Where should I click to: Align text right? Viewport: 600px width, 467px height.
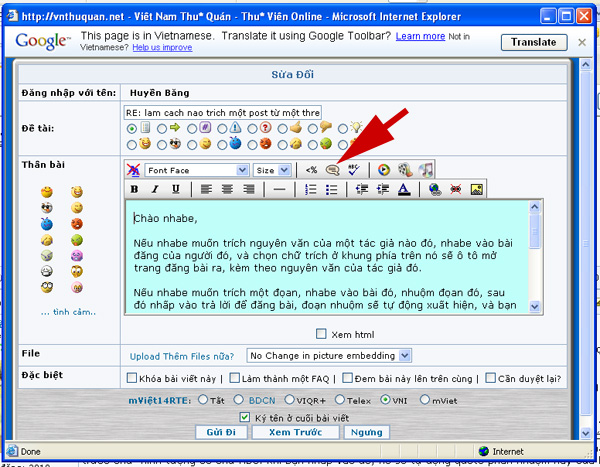point(249,189)
